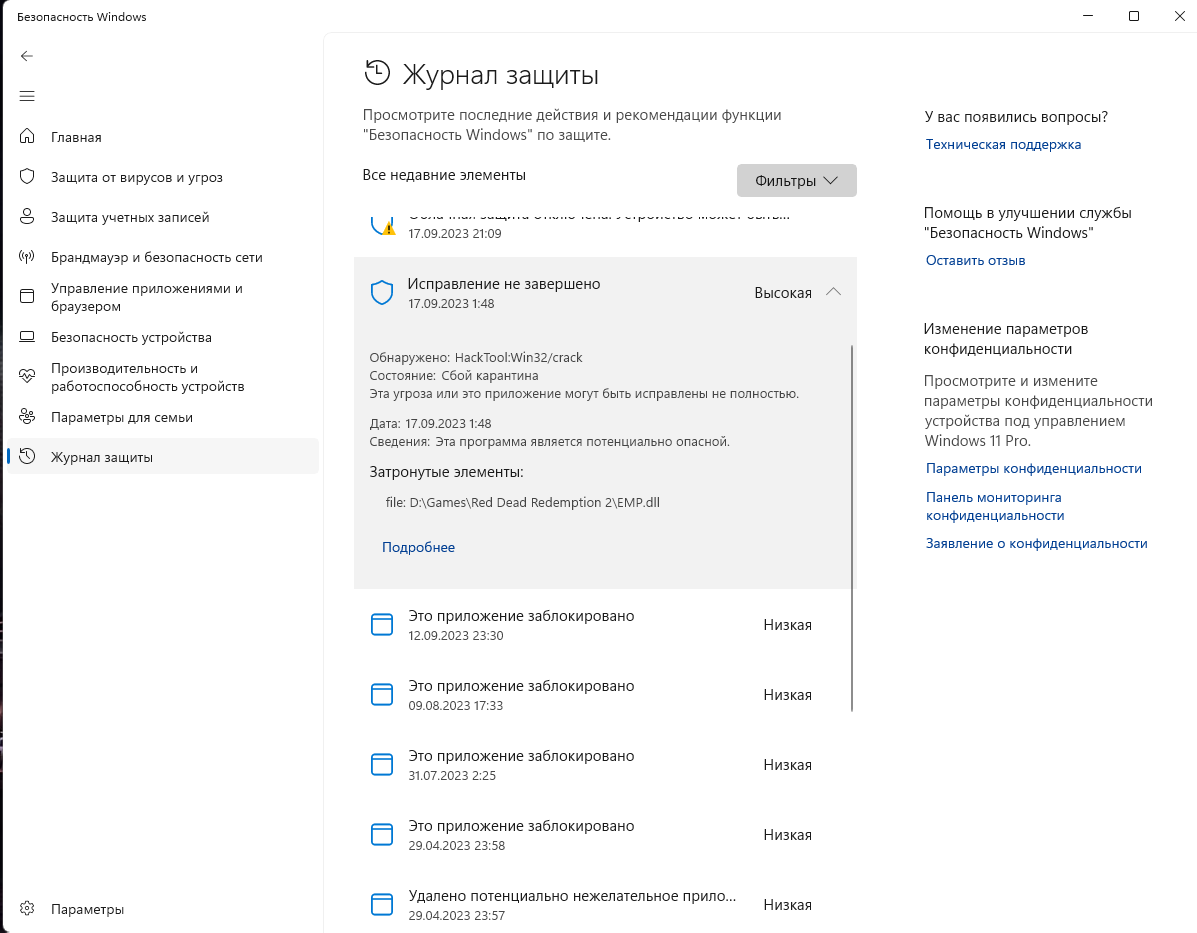Collapse the Исправление не завершено entry
1197x933 pixels.
pyautogui.click(x=833, y=293)
